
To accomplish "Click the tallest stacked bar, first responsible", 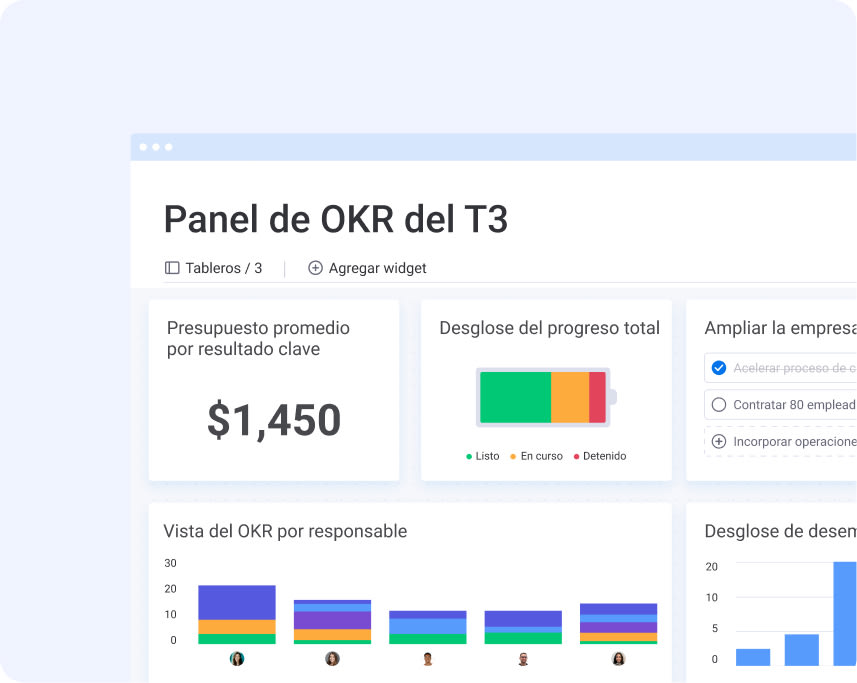I will coord(237,614).
